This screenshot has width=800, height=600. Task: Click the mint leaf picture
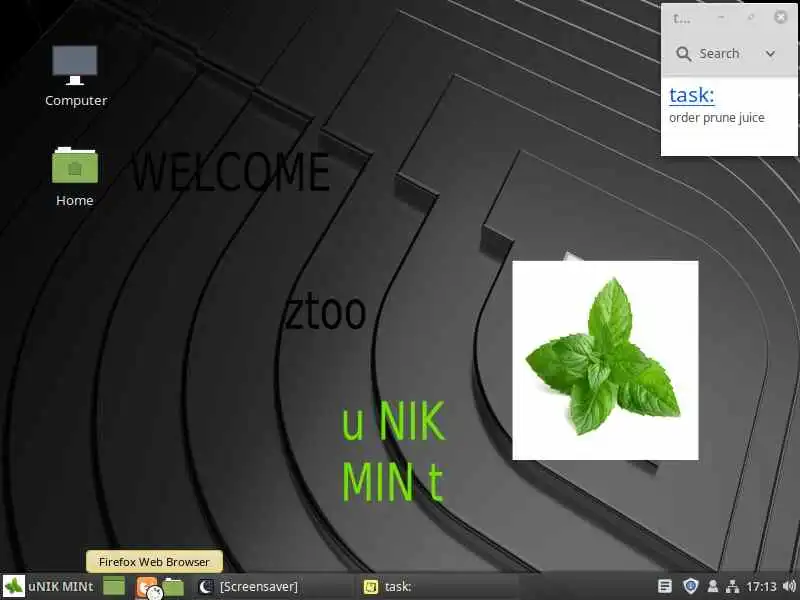[605, 360]
